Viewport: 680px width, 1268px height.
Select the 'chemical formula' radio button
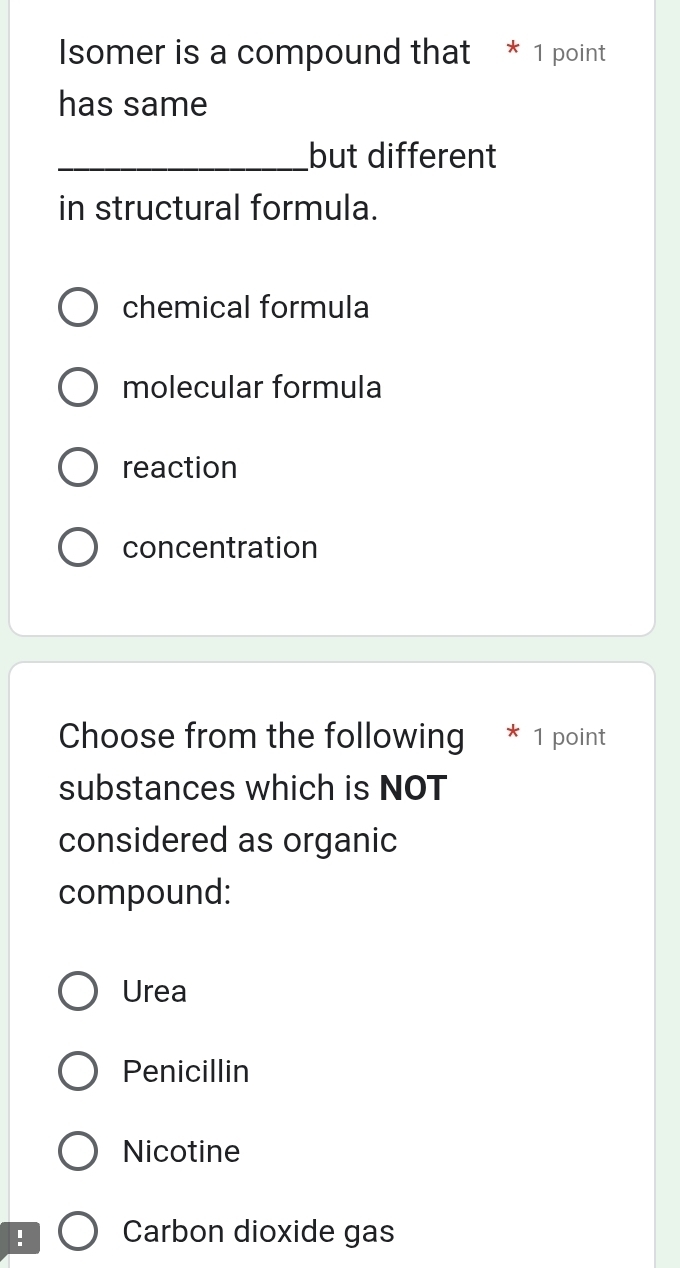click(78, 308)
